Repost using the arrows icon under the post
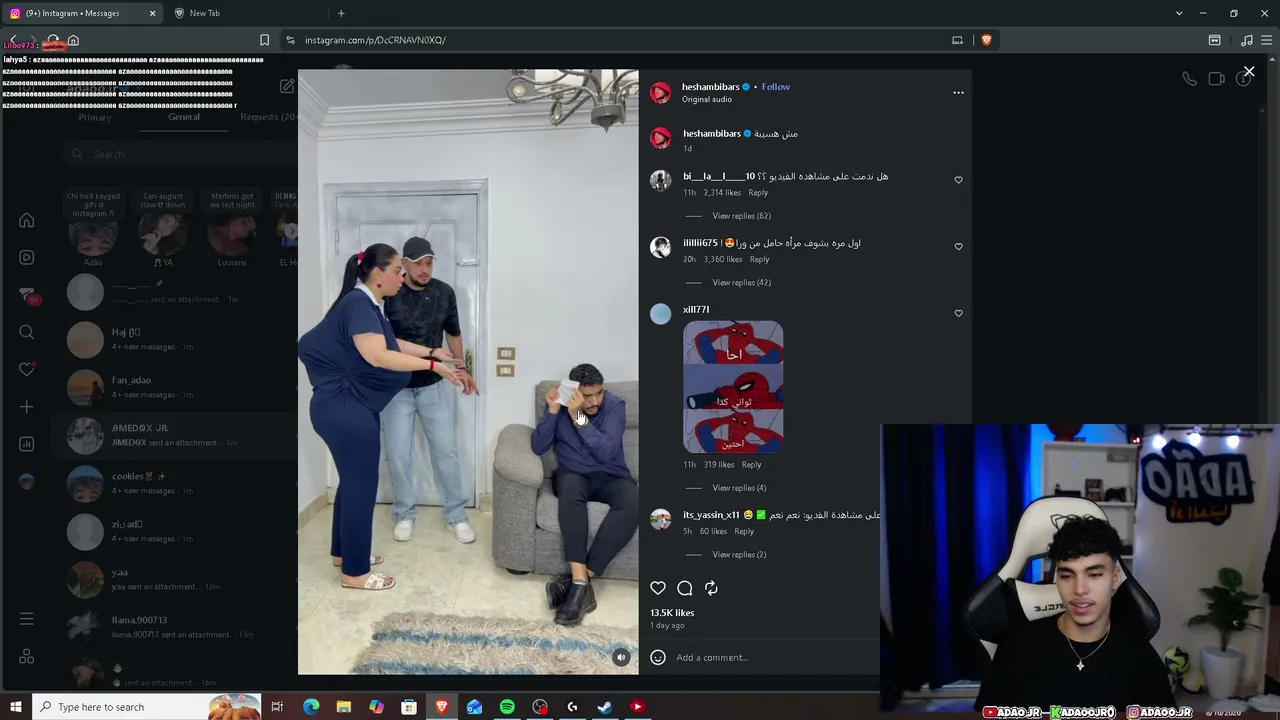Image resolution: width=1280 pixels, height=720 pixels. tap(711, 588)
